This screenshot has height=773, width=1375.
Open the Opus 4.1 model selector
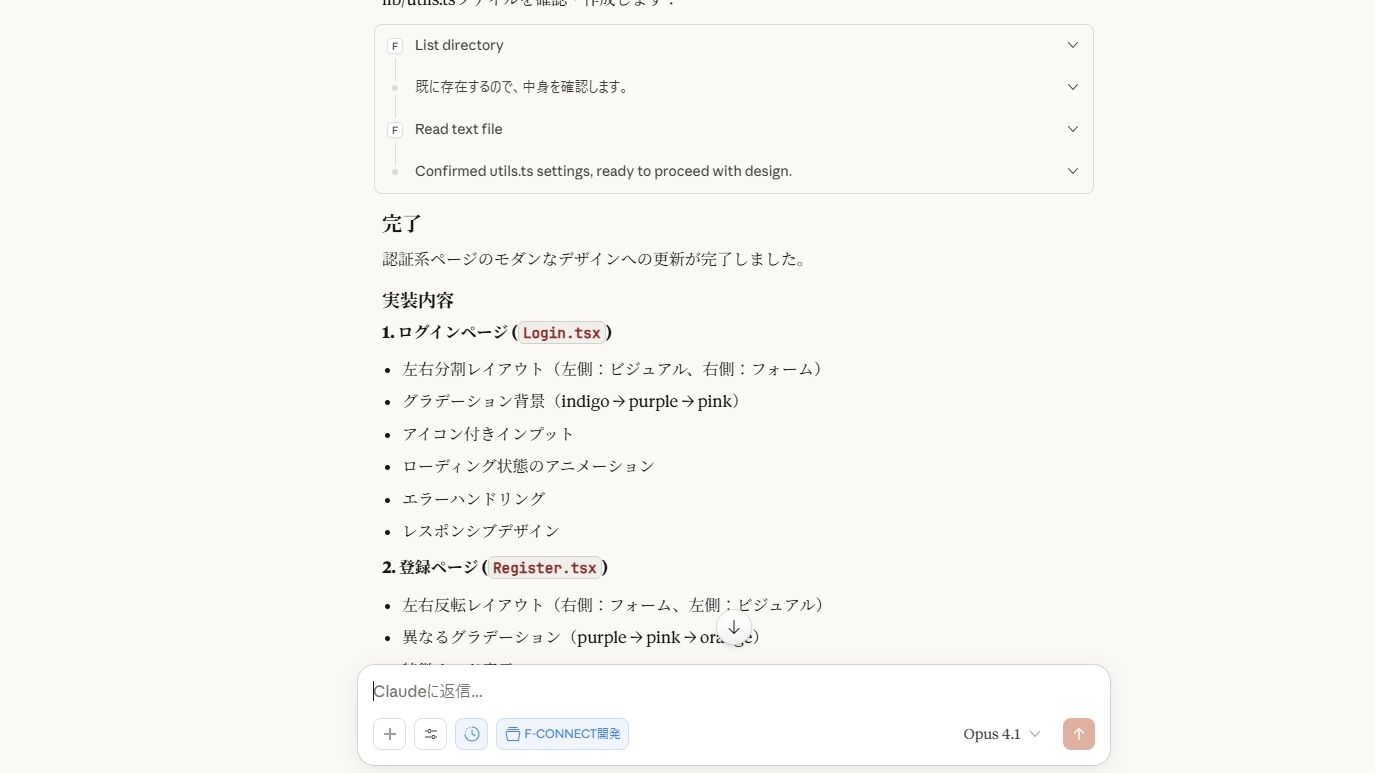1001,734
